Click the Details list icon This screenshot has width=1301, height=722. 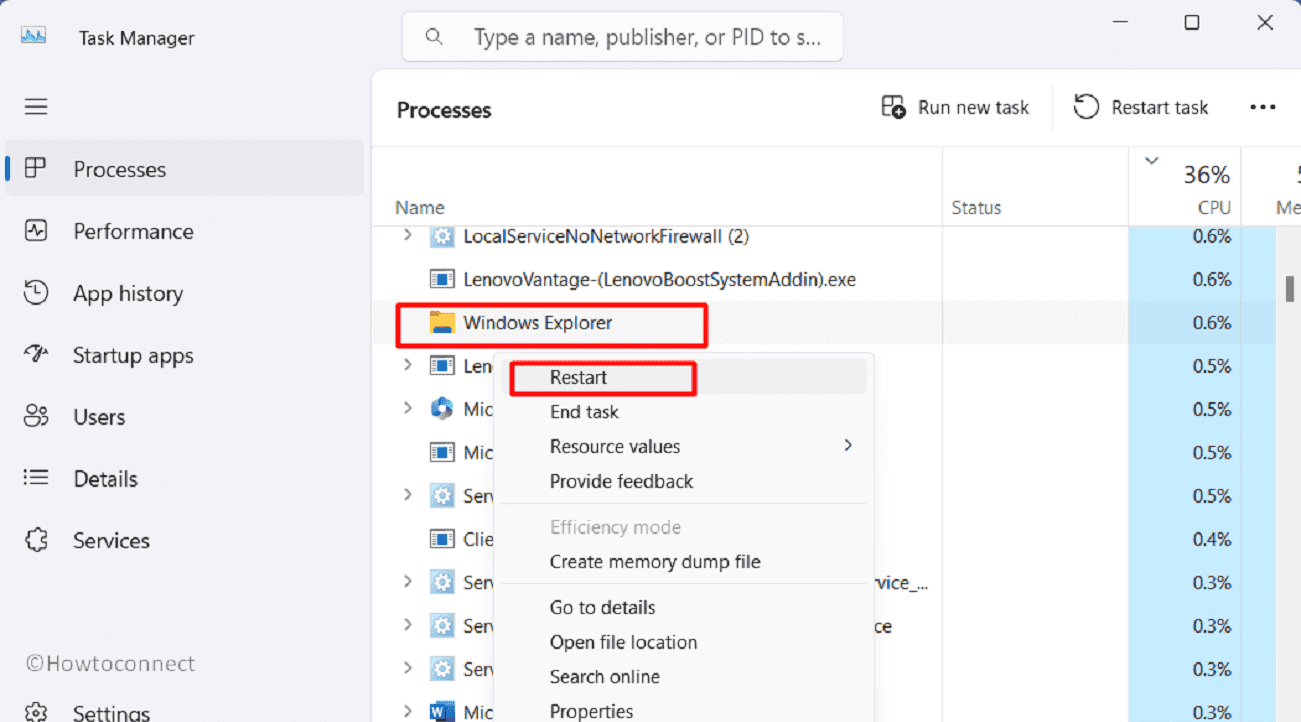36,478
